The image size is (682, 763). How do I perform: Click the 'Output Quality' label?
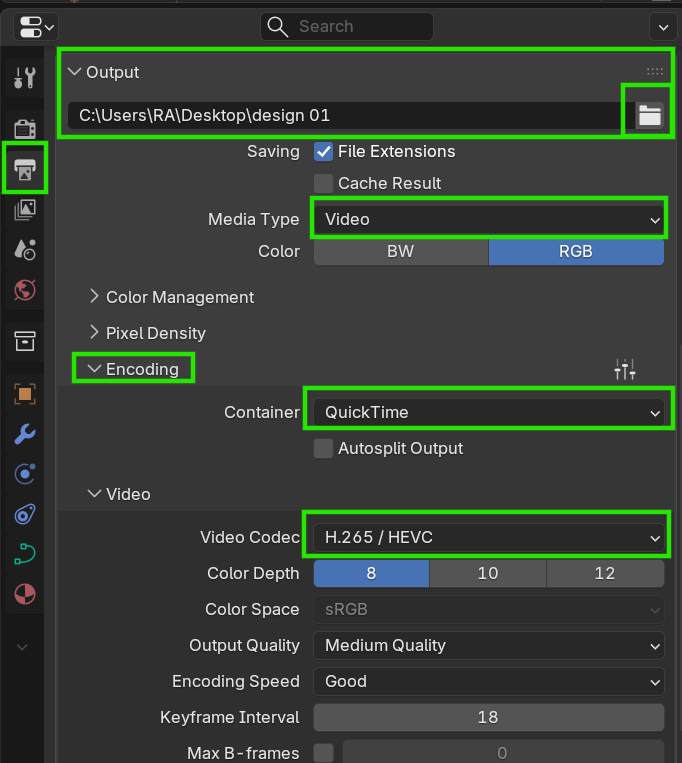(245, 645)
